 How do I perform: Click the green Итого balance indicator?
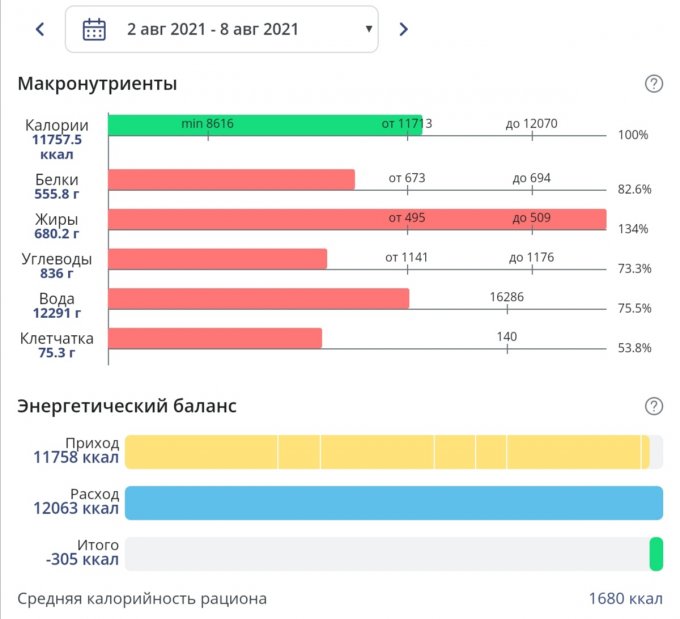(x=656, y=553)
